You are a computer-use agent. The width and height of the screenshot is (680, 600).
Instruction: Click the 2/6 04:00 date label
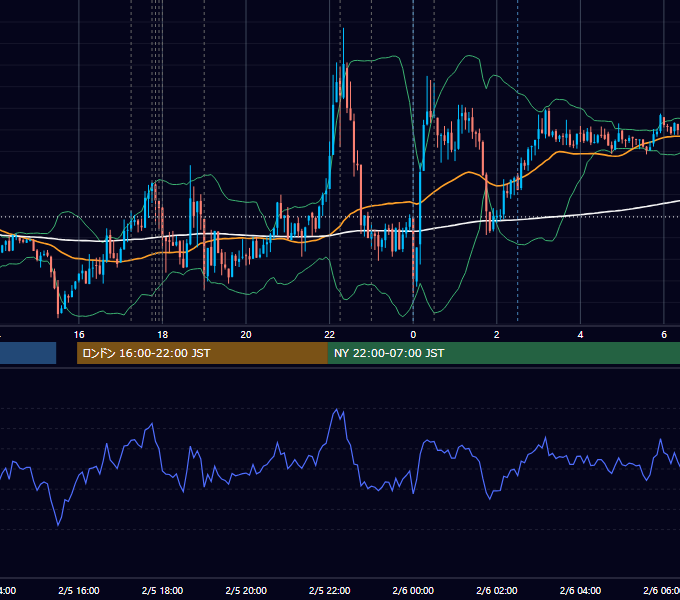pyautogui.click(x=580, y=590)
